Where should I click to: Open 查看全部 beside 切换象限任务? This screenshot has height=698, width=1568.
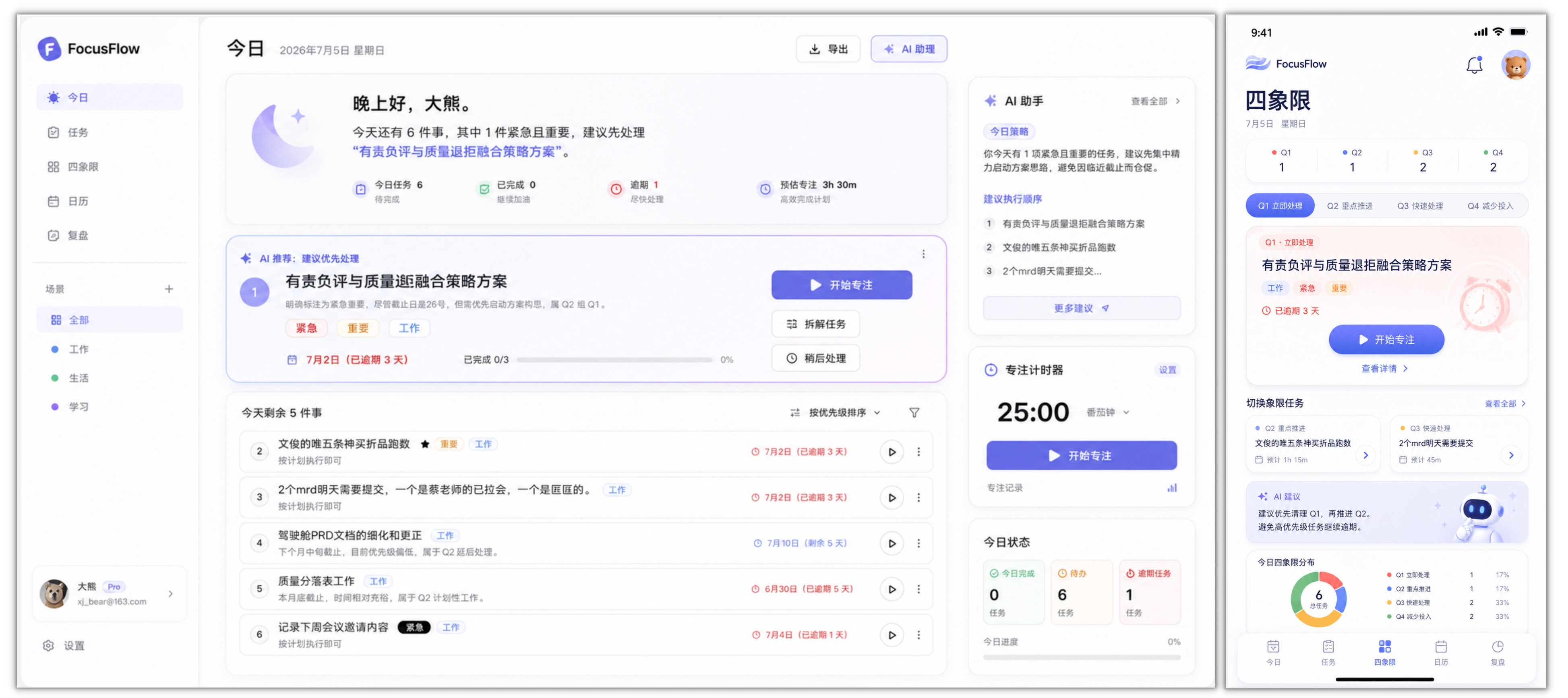tap(1505, 403)
